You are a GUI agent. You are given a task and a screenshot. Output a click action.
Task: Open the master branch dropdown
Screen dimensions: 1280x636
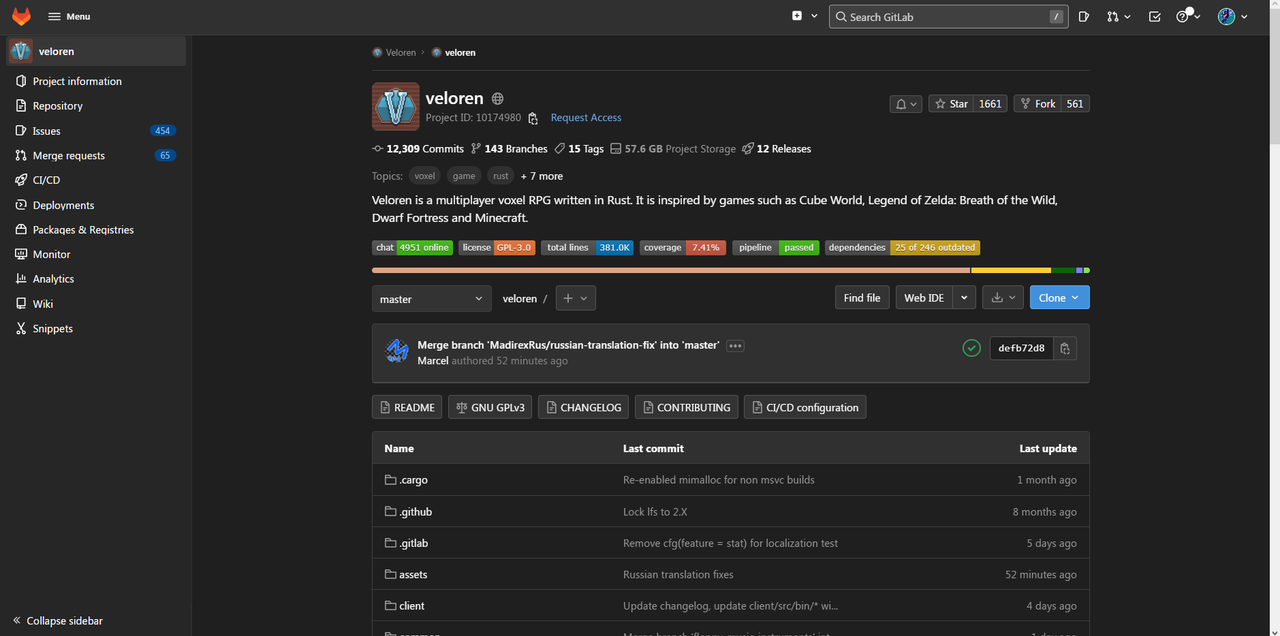[x=431, y=299]
